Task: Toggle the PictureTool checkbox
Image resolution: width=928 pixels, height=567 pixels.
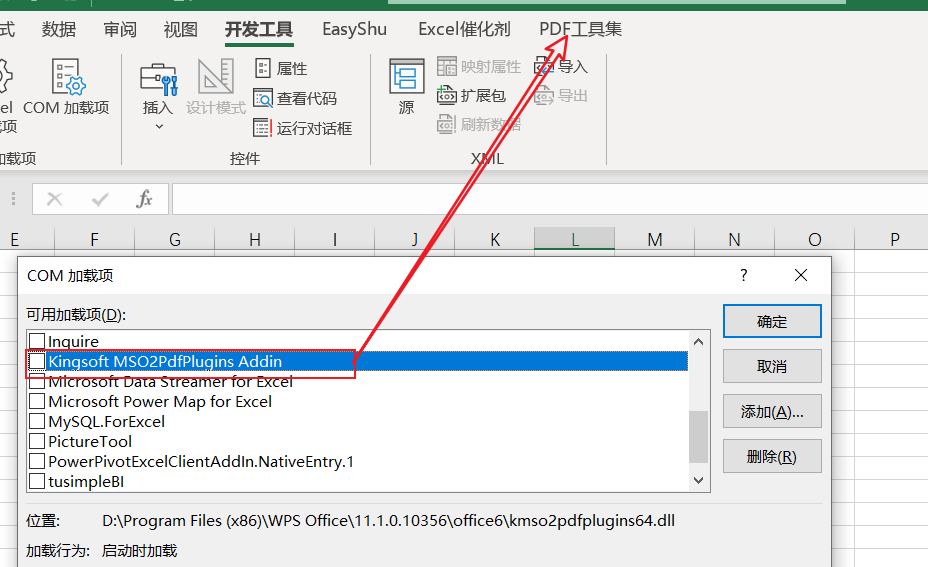Action: 37,442
